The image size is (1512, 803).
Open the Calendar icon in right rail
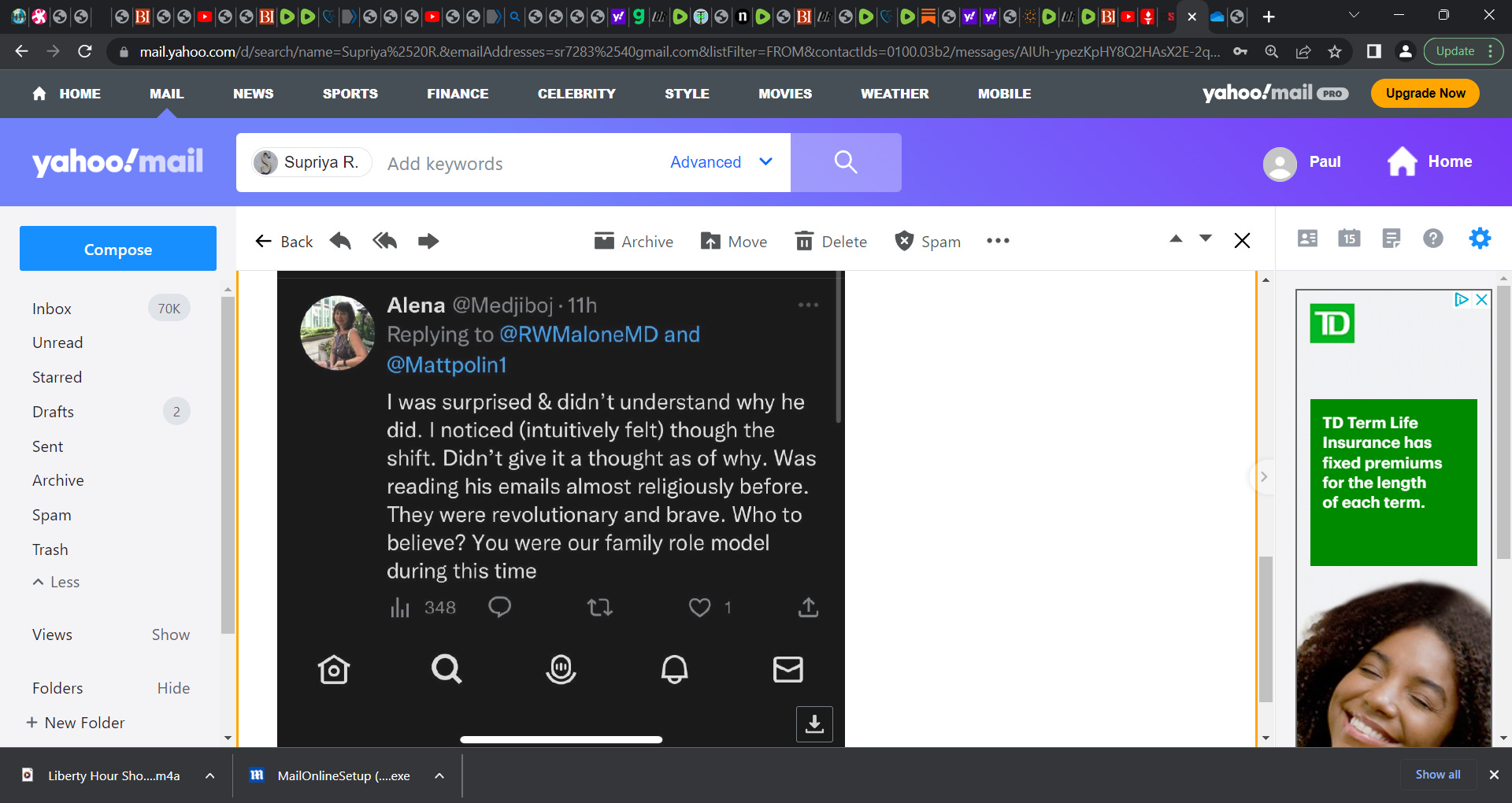1349,239
